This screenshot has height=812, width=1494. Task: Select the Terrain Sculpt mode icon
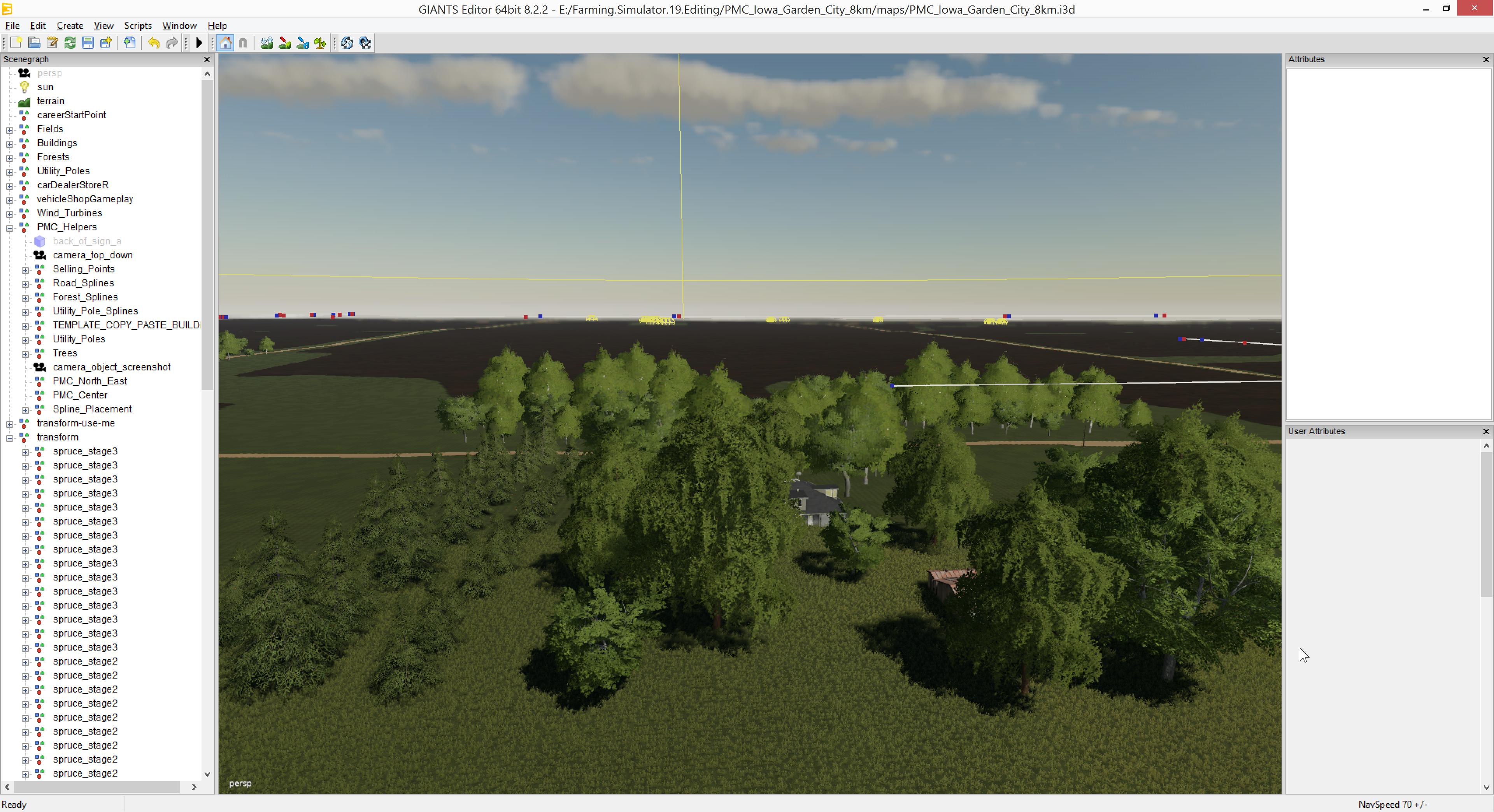click(x=267, y=43)
